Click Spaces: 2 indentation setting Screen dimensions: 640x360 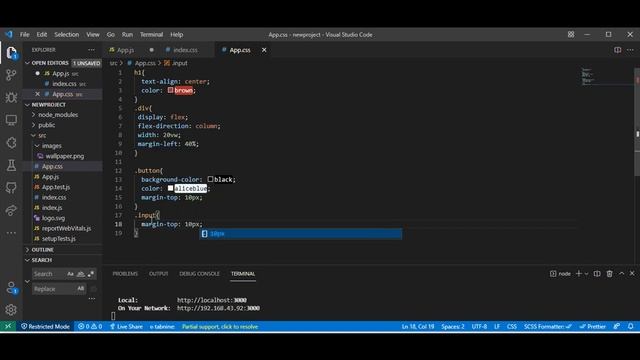[453, 326]
